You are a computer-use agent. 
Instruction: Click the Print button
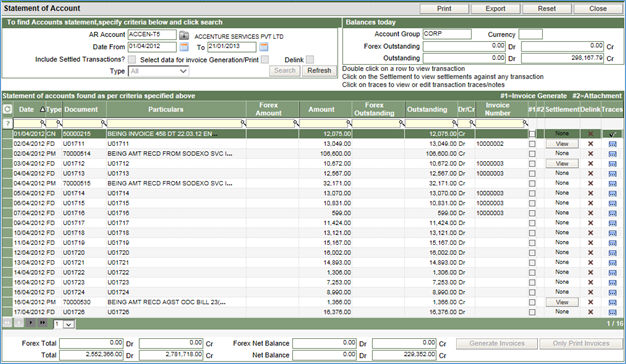(x=444, y=8)
